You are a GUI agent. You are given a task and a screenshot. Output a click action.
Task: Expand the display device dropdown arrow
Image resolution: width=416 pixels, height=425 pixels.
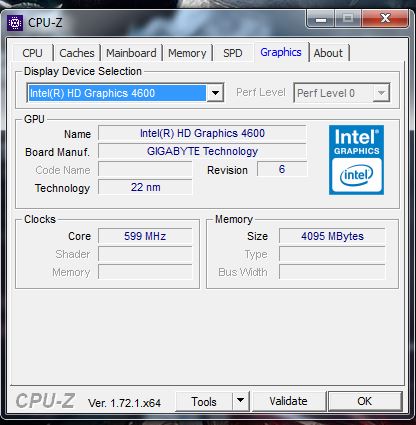coord(215,93)
